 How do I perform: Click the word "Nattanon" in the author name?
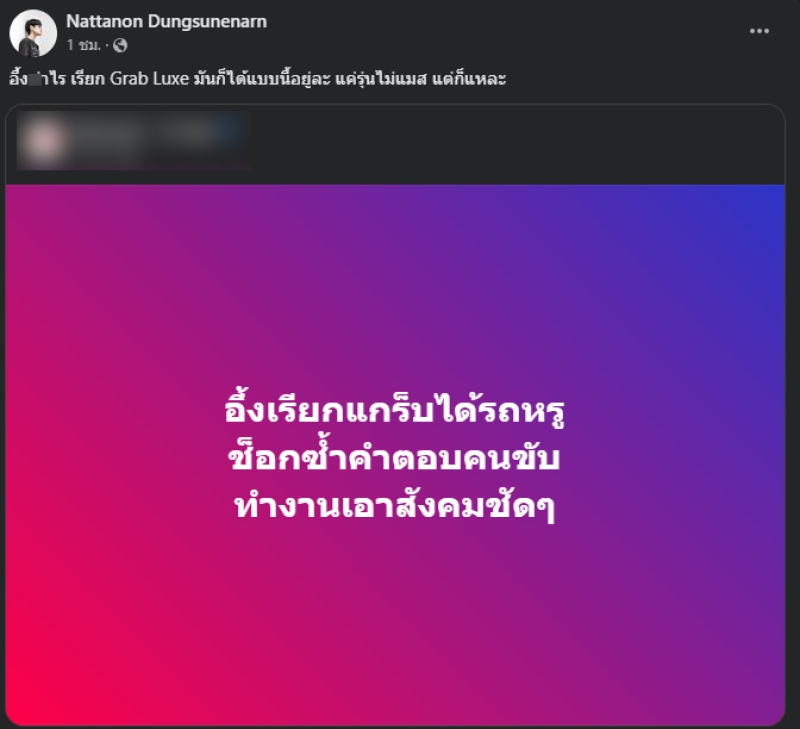(x=105, y=21)
